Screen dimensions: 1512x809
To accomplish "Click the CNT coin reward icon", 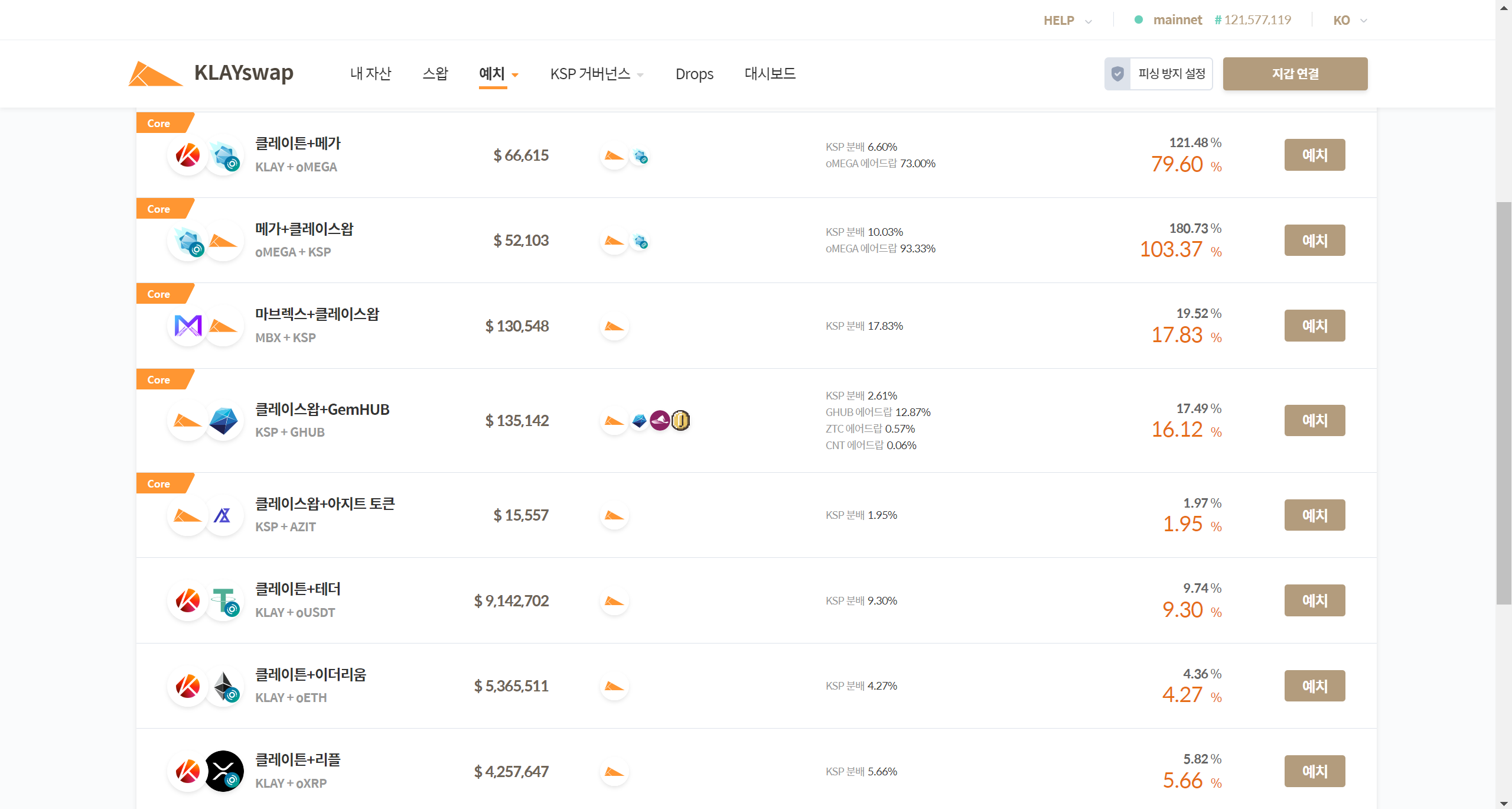I will (x=680, y=420).
